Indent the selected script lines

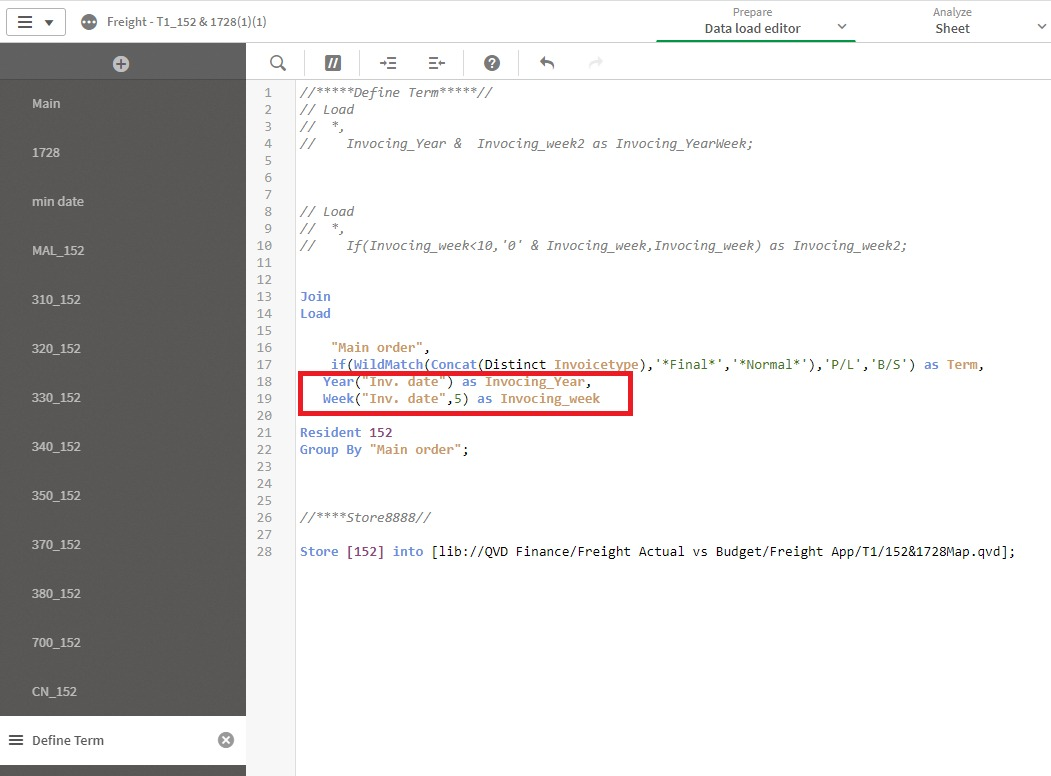coord(388,63)
